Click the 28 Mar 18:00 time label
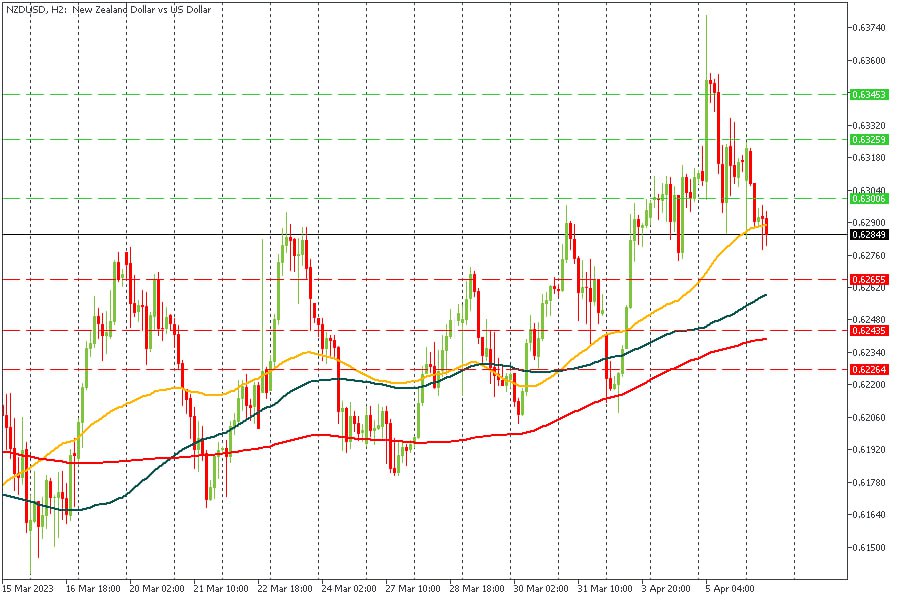This screenshot has height=600, width=900. (x=476, y=589)
